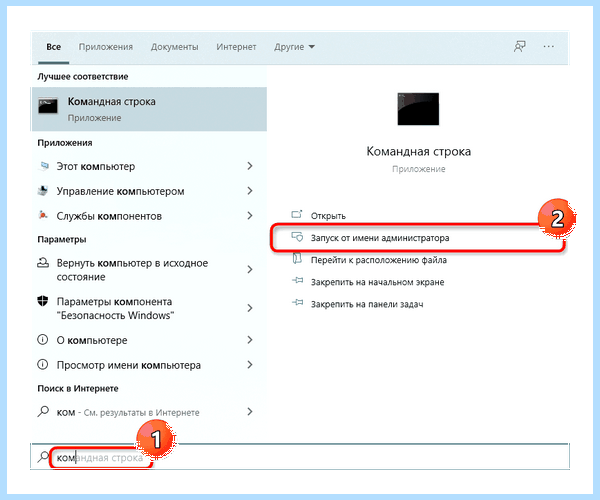Open the Другие dropdown filter
Image resolution: width=600 pixels, height=500 pixels.
point(294,47)
